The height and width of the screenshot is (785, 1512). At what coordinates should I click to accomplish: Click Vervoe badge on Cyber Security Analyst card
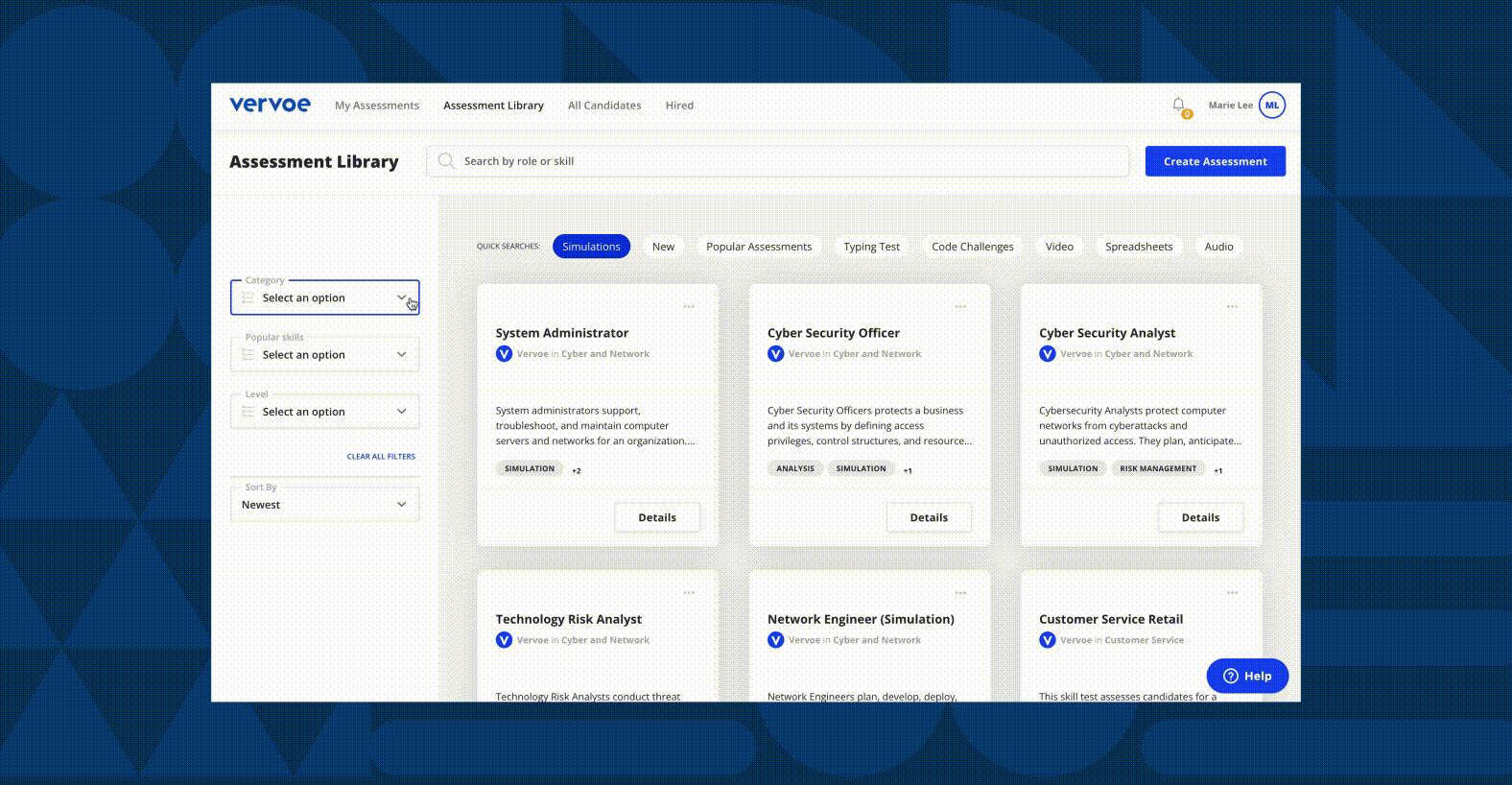[x=1048, y=354]
